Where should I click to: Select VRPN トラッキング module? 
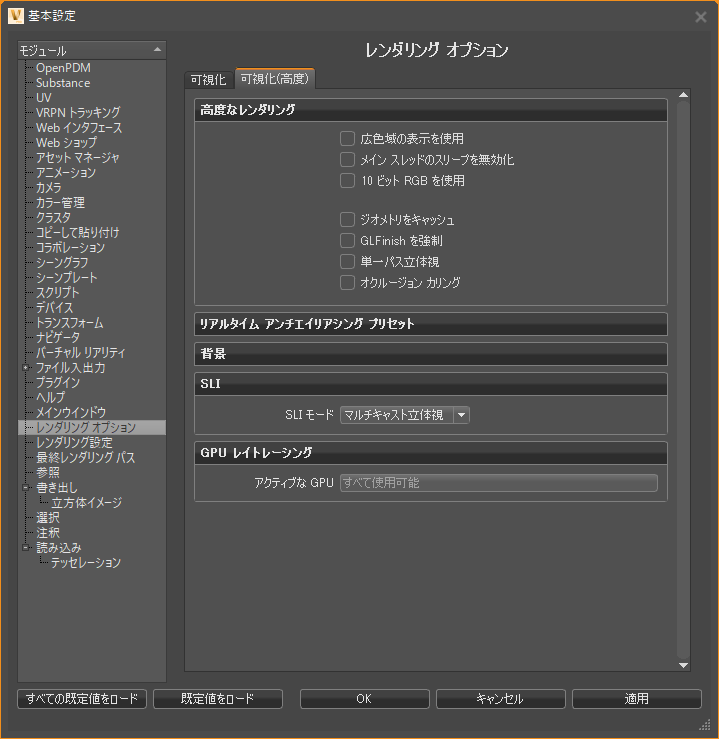point(78,113)
